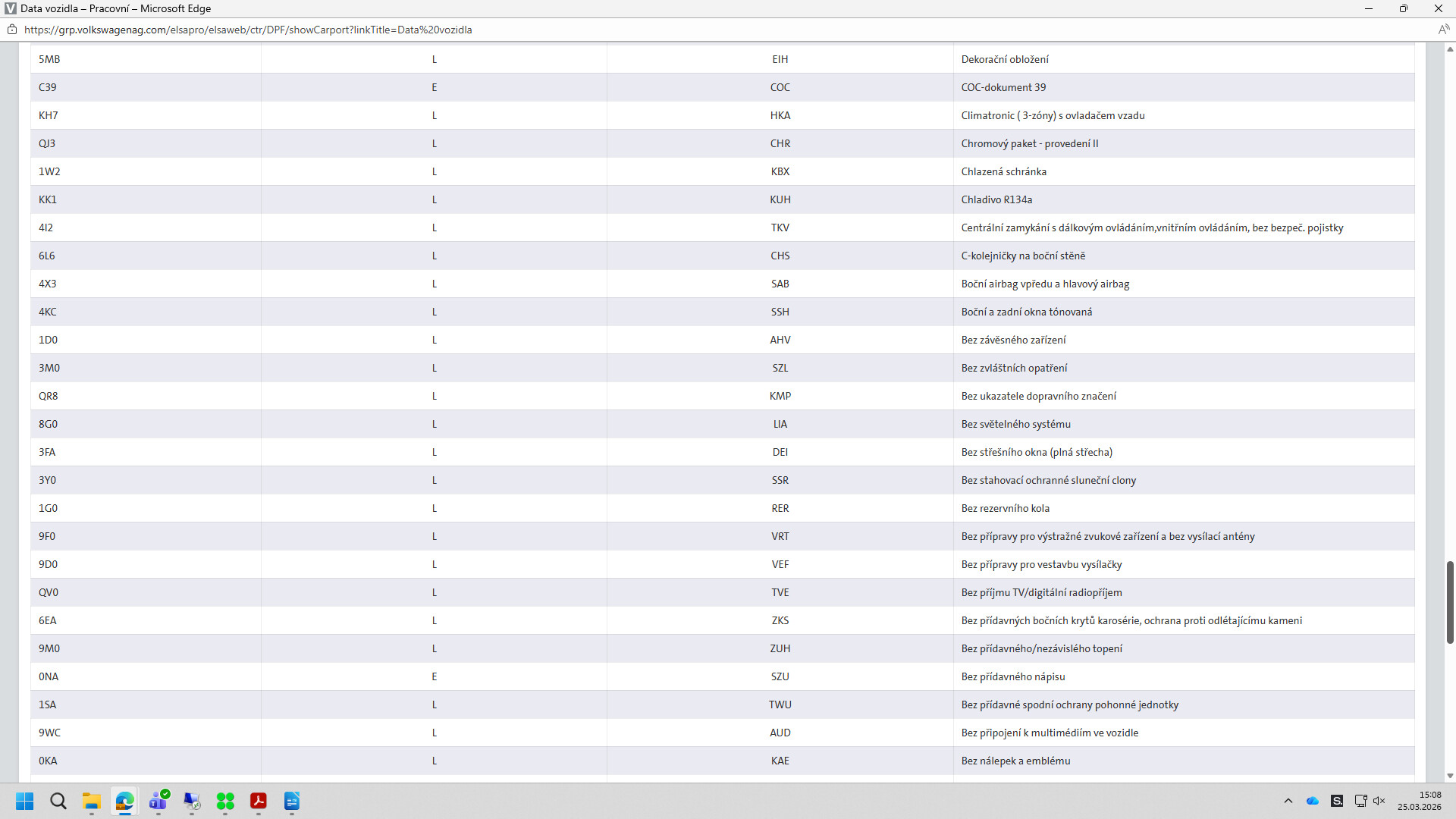The height and width of the screenshot is (819, 1456).
Task: Open the network status tray icon
Action: coord(1360,801)
